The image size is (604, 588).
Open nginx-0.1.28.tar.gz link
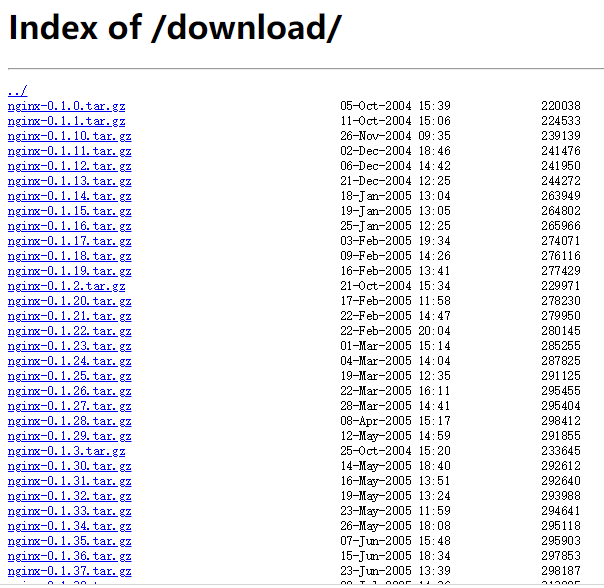[x=69, y=422]
